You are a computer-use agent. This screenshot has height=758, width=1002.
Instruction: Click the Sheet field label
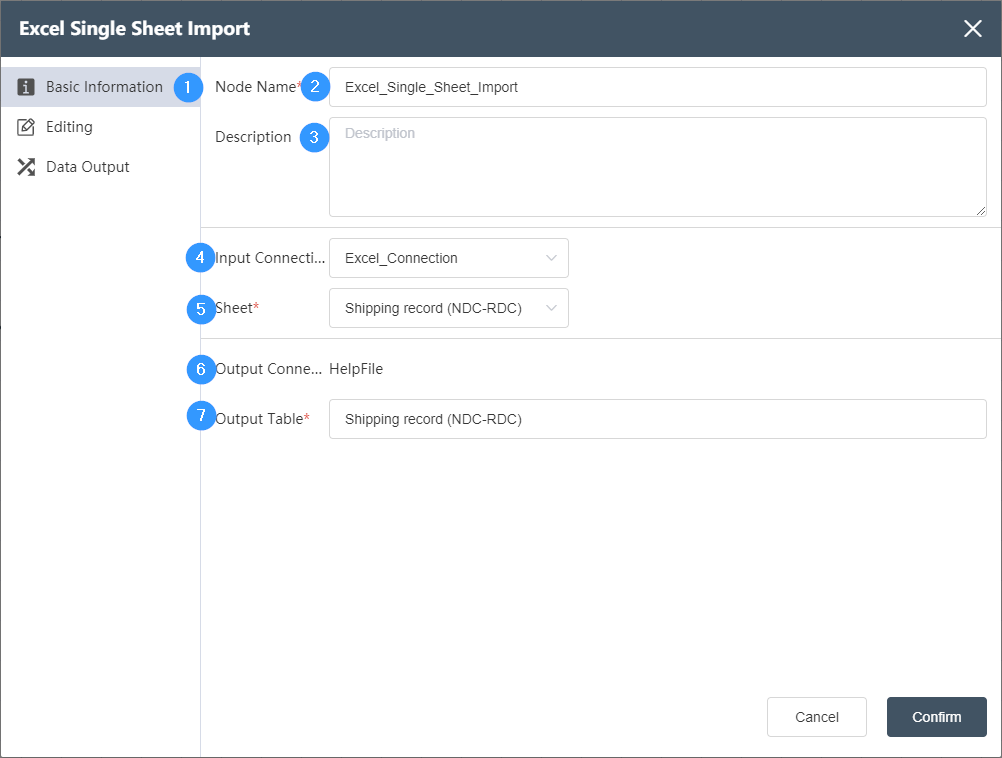[234, 308]
